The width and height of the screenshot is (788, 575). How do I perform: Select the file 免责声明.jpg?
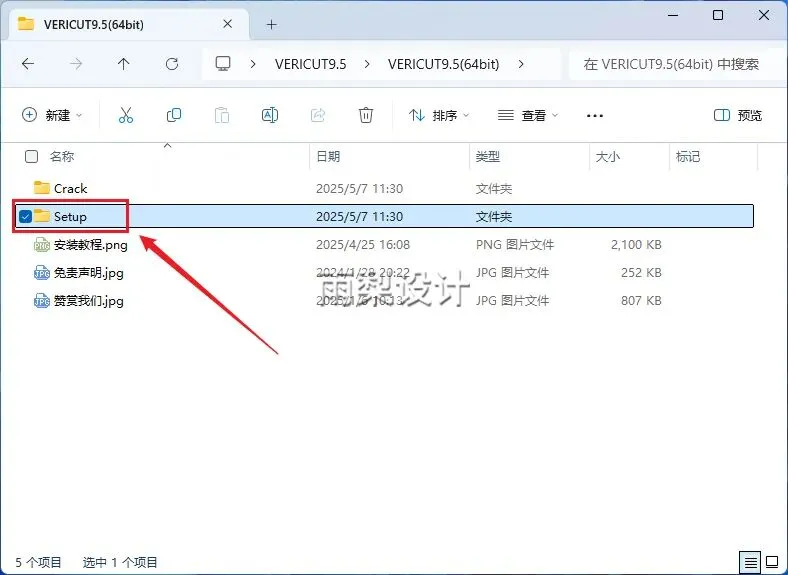pyautogui.click(x=88, y=273)
